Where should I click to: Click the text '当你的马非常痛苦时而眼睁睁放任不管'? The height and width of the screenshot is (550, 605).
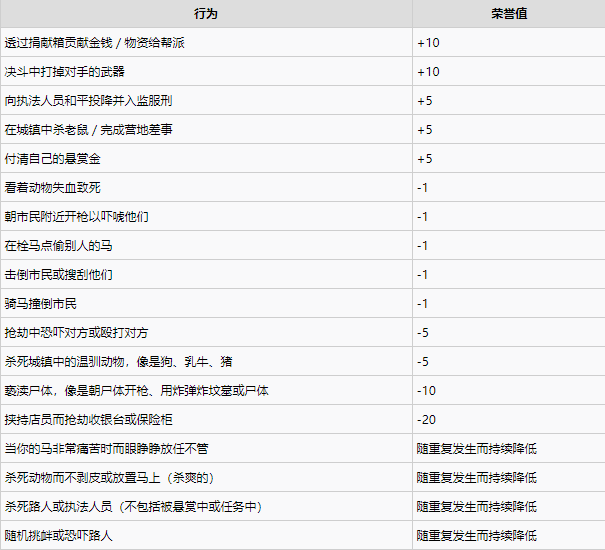106,448
